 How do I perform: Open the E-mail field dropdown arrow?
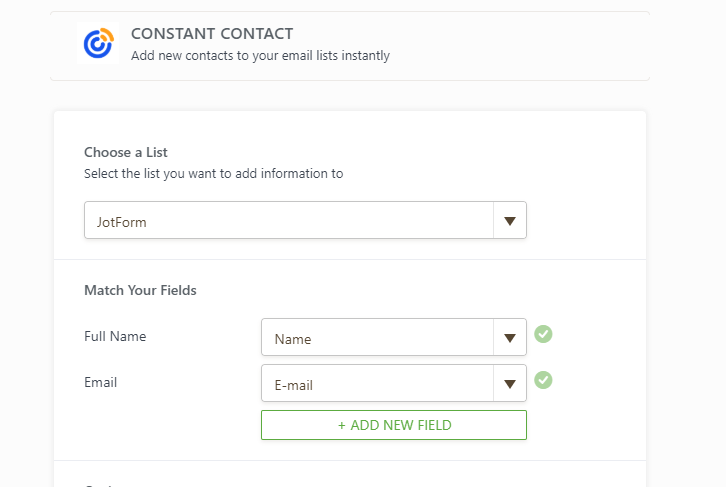pyautogui.click(x=510, y=383)
